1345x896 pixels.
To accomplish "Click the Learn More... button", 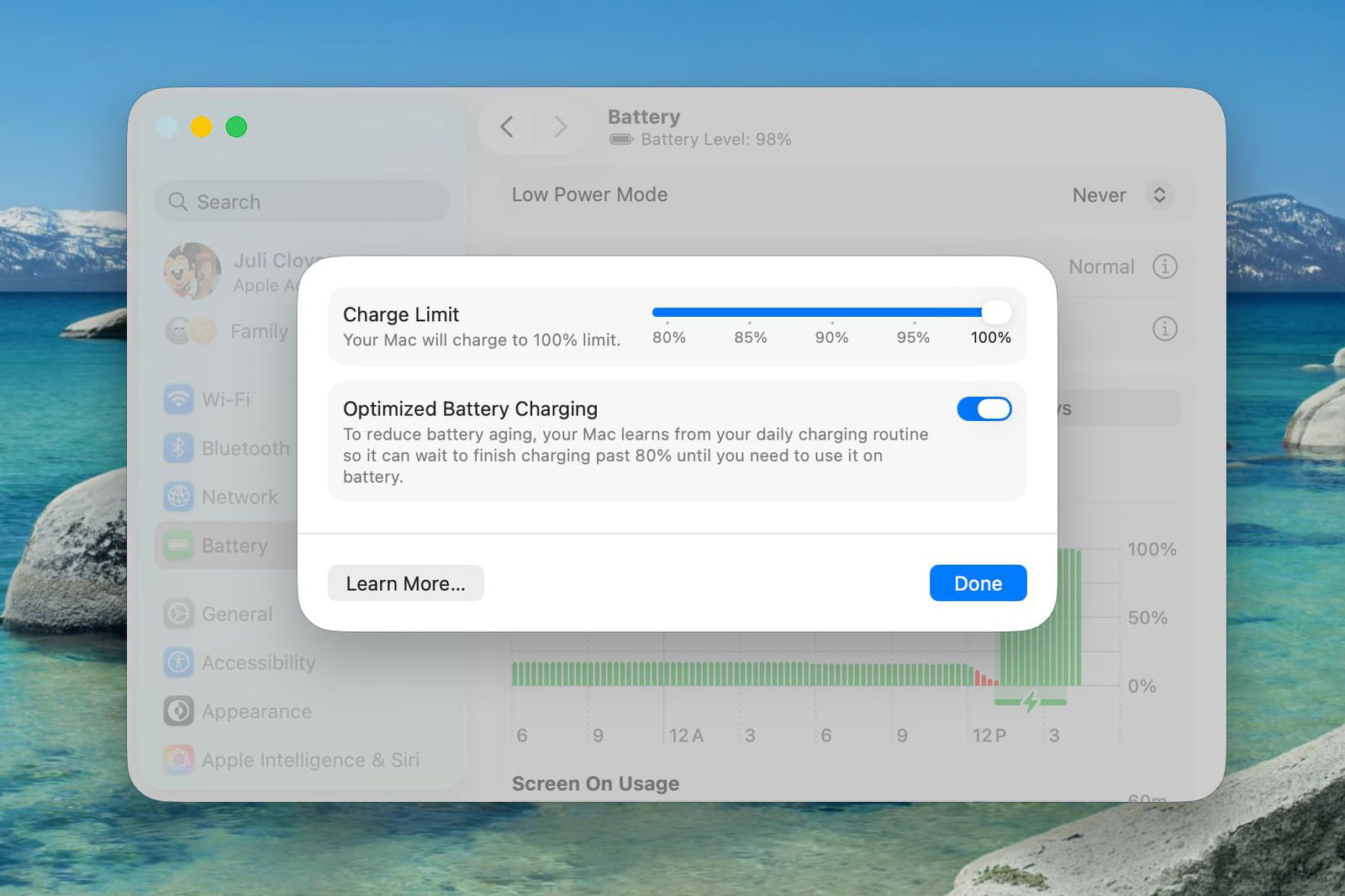I will pyautogui.click(x=405, y=583).
